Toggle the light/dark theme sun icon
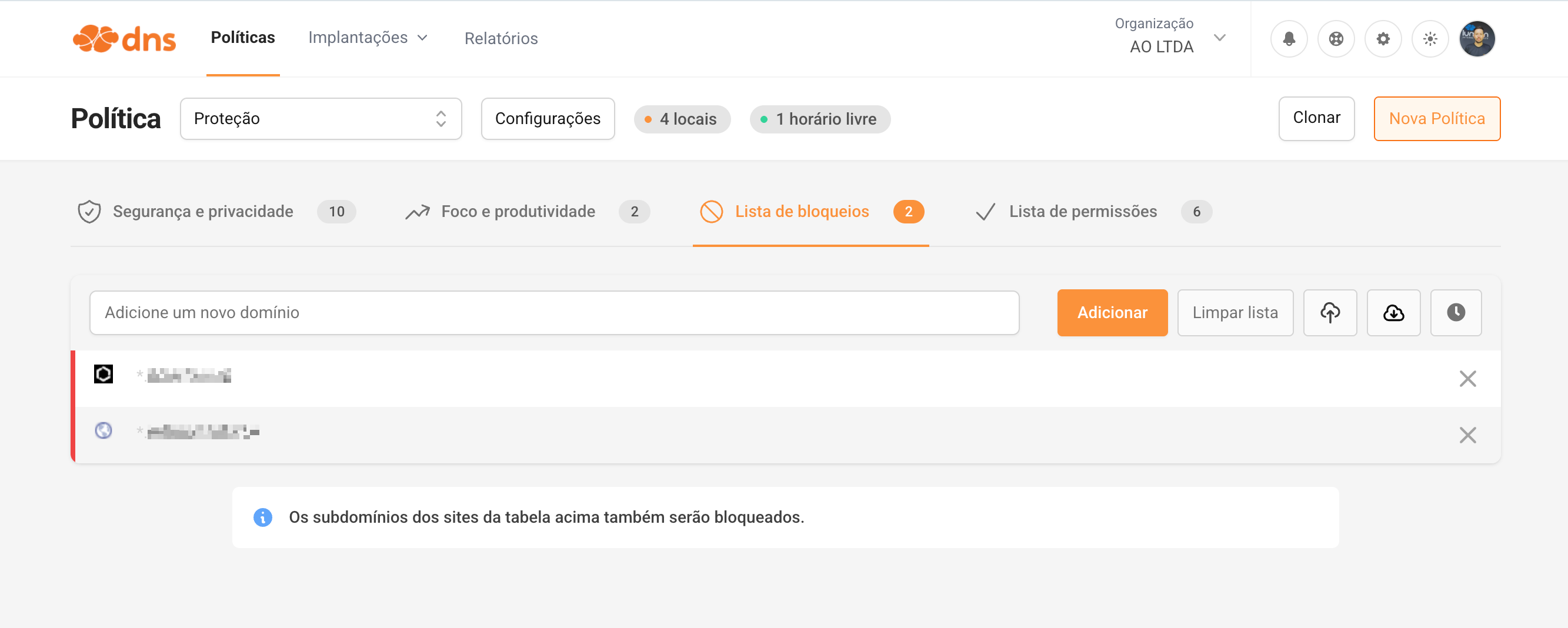1568x628 pixels. 1430,39
